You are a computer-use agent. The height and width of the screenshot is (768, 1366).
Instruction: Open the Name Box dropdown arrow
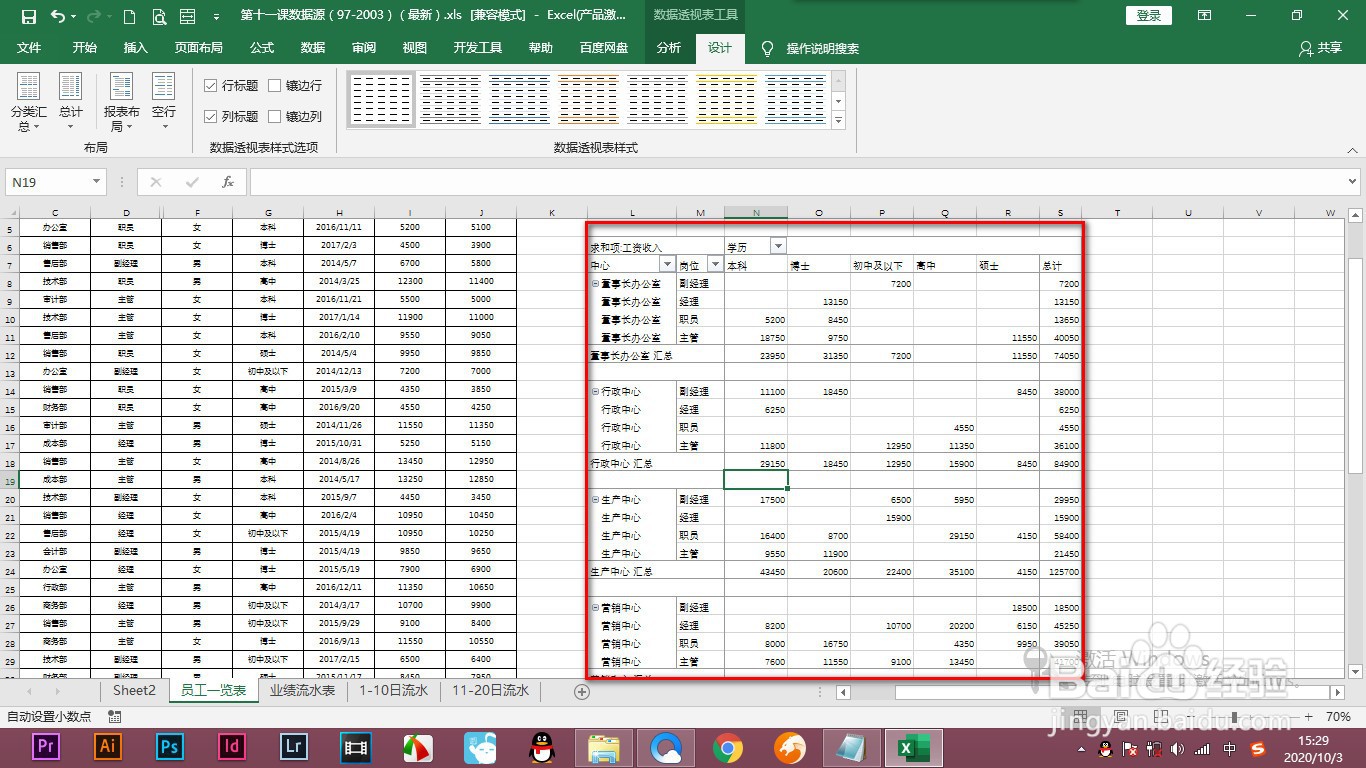tap(96, 182)
